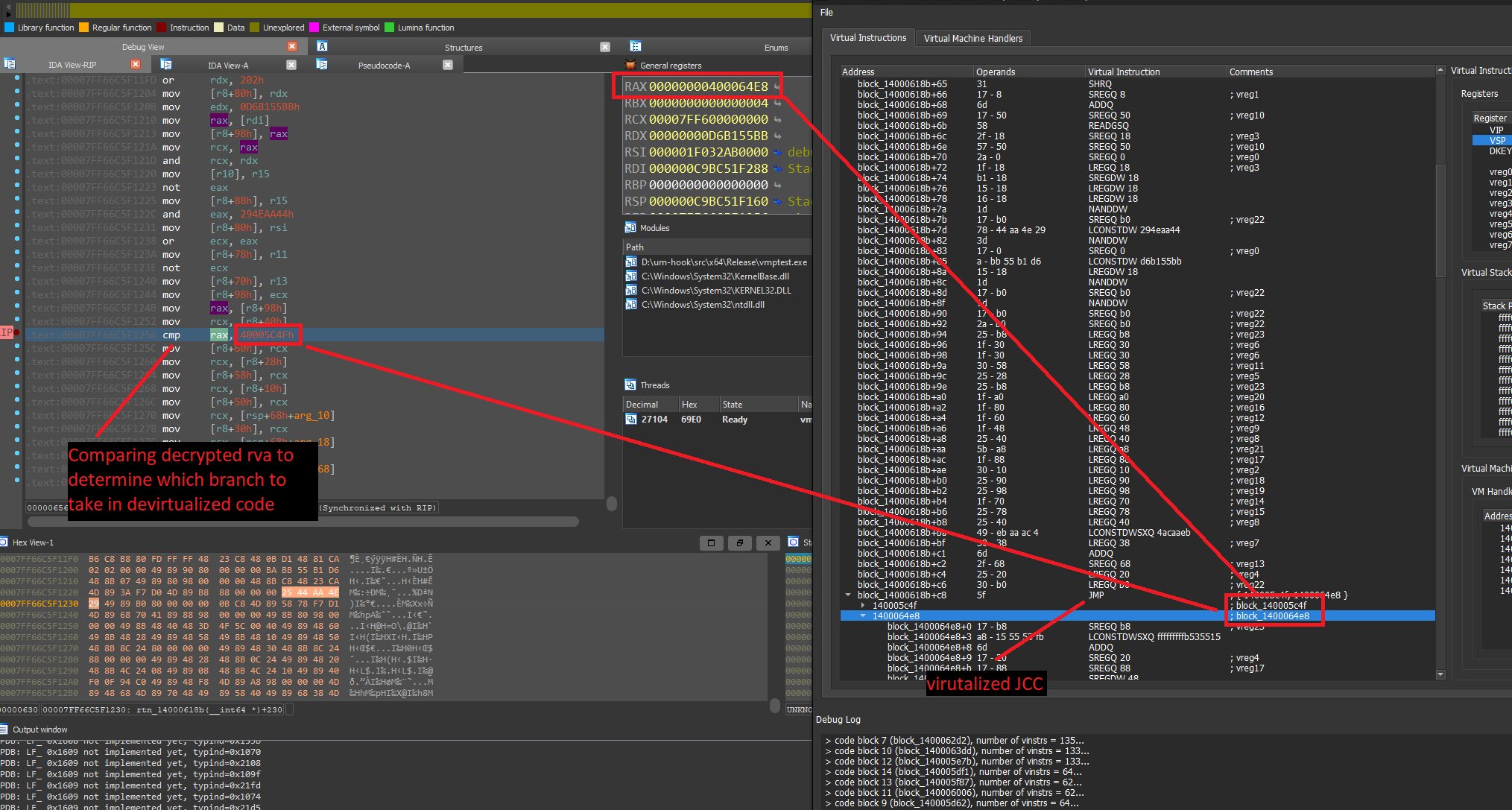The image size is (1512, 810).
Task: Click the Library function color swatch
Action: coord(10,28)
